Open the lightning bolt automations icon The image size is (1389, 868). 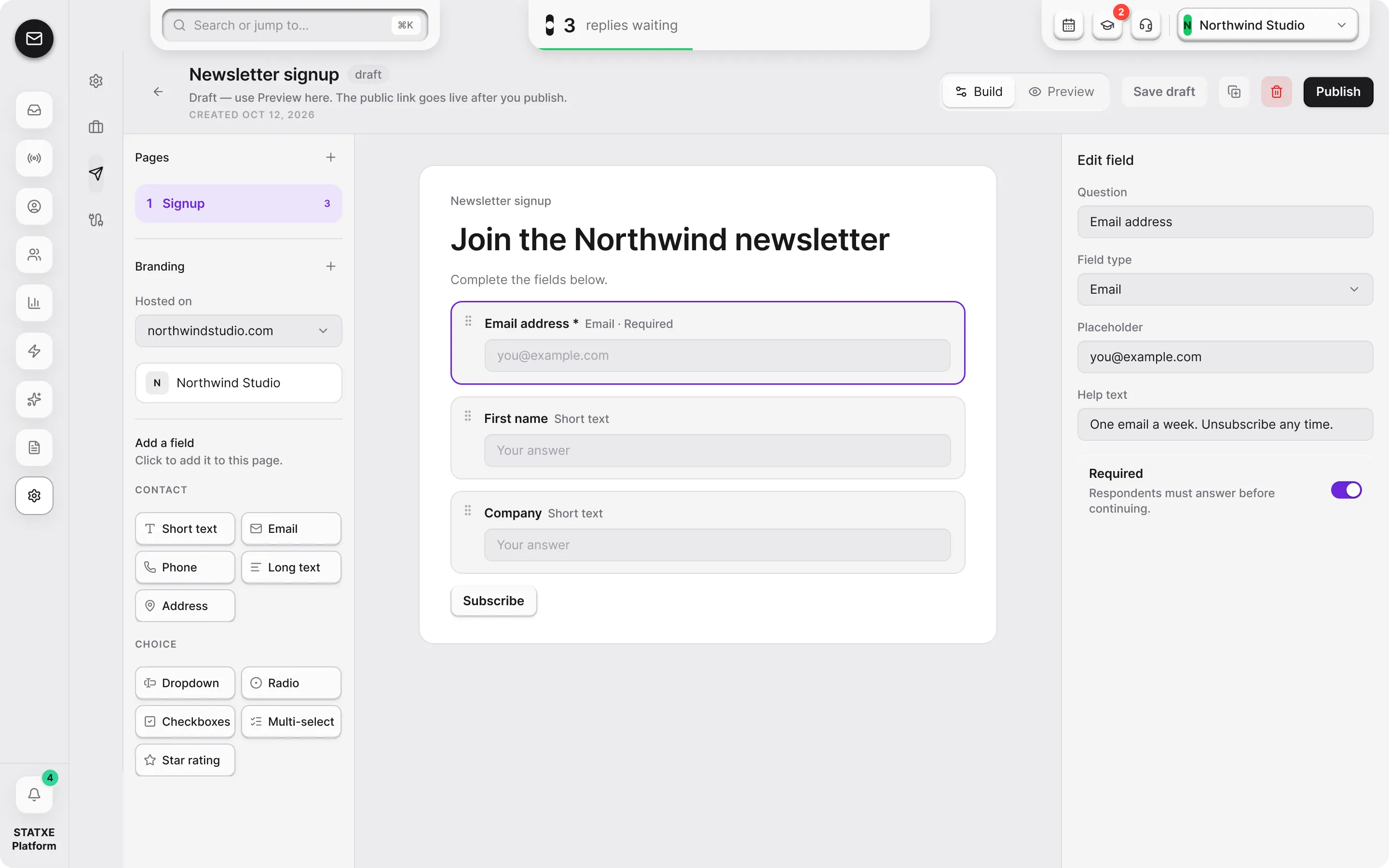tap(34, 351)
